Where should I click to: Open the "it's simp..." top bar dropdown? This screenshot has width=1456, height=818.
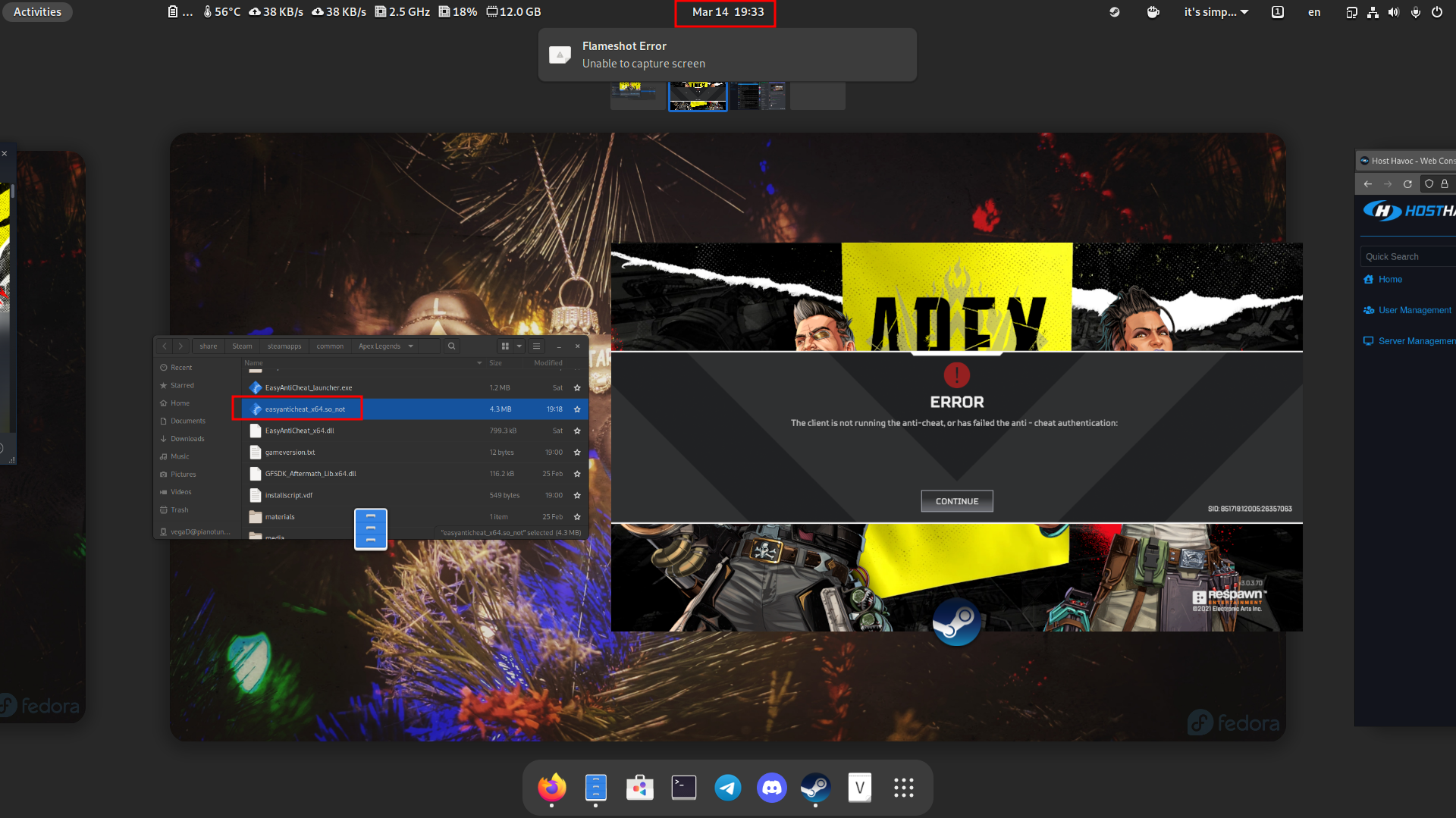pos(1216,12)
